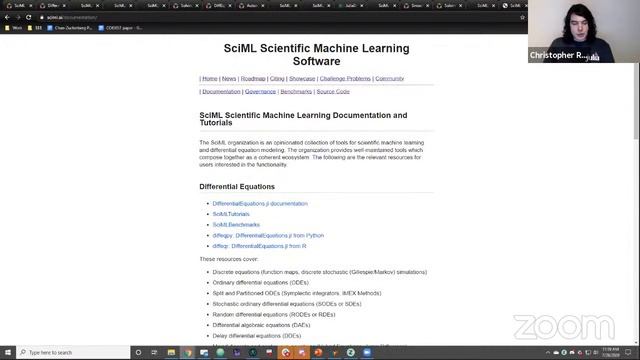The image size is (640, 360).
Task: Open File Explorer from the taskbar
Action: 171,352
